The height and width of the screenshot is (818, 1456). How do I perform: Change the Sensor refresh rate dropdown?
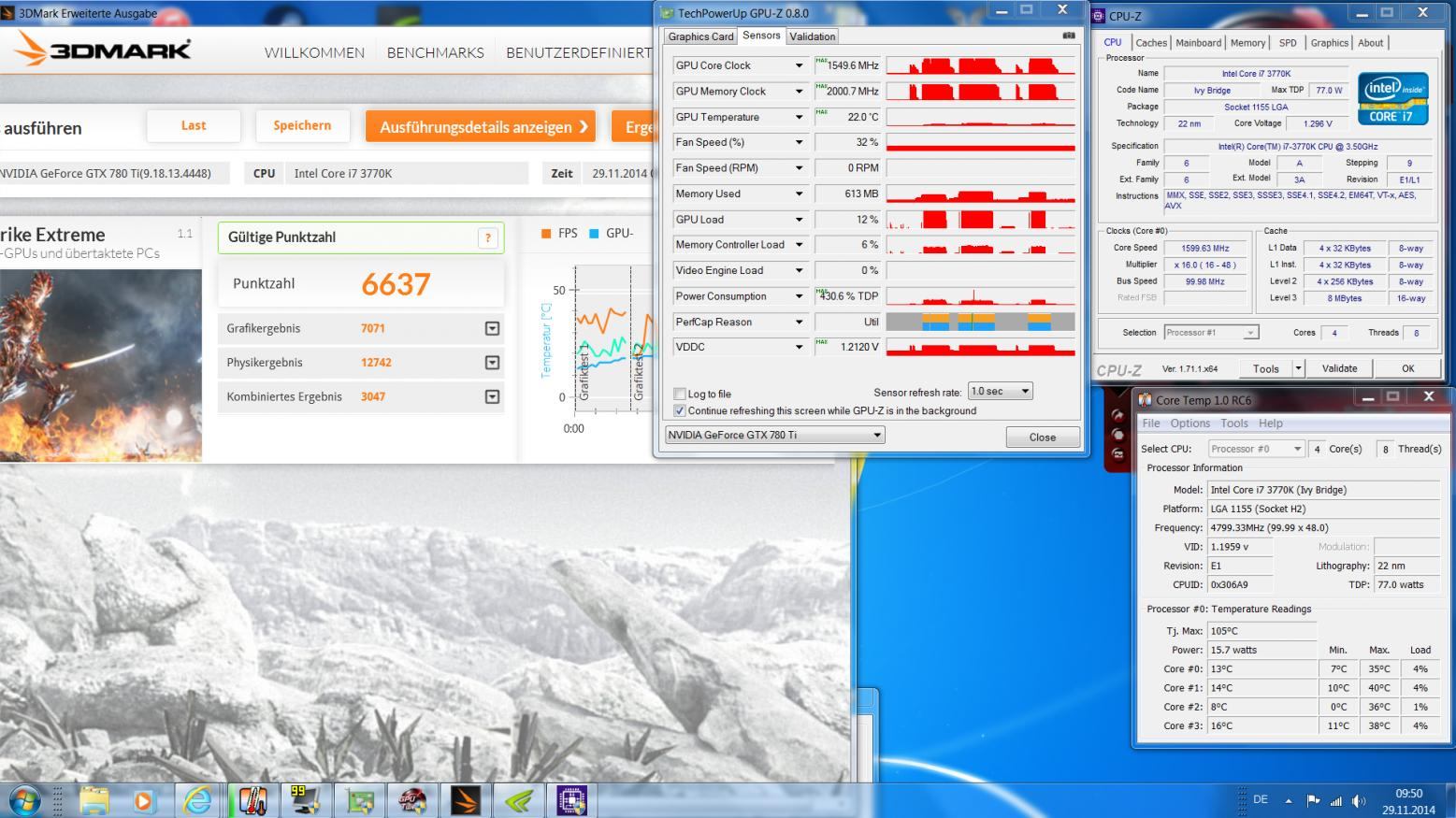[x=1000, y=391]
